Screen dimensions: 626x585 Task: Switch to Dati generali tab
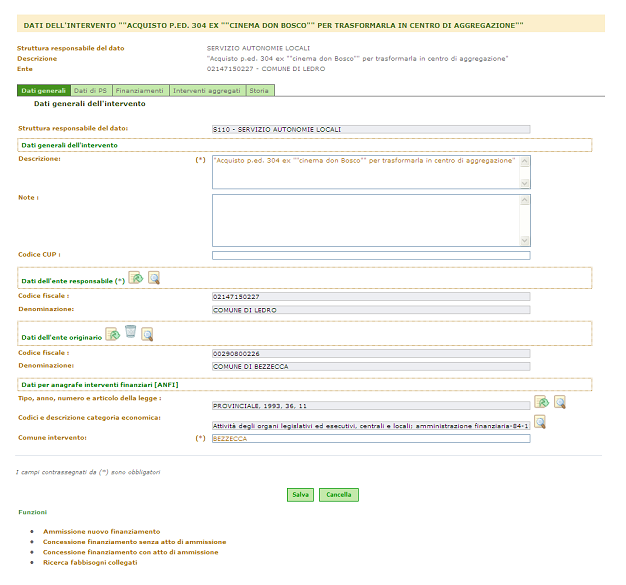pos(44,91)
